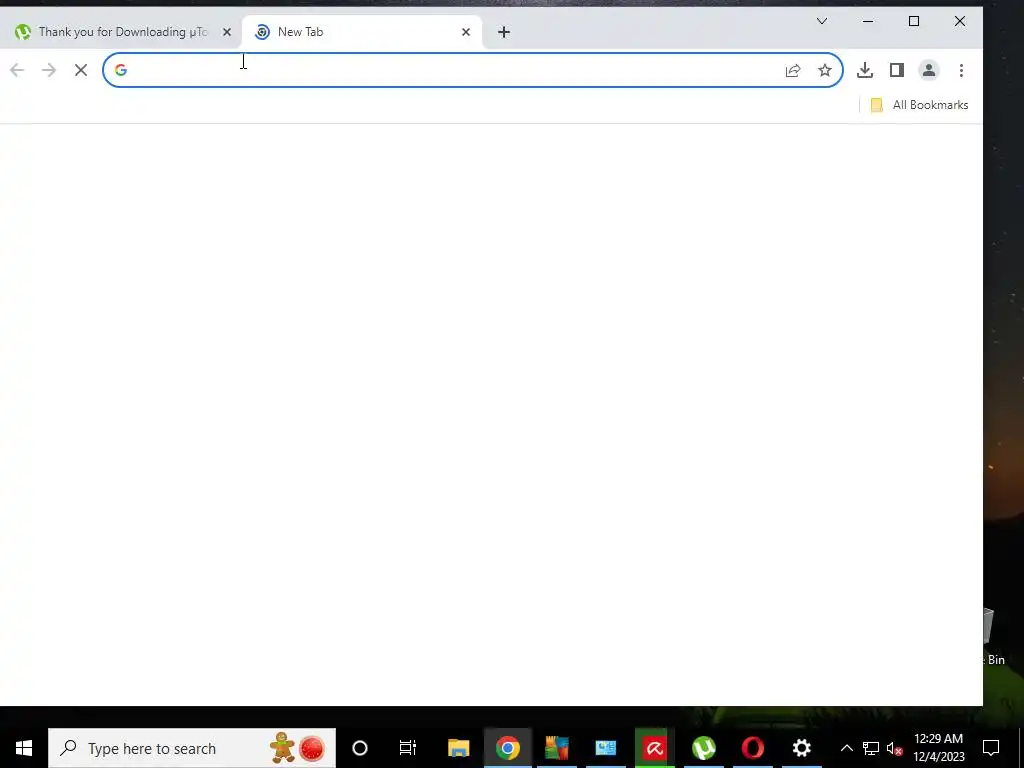Open the AVG taskbar icon
The height and width of the screenshot is (768, 1024).
[x=556, y=748]
